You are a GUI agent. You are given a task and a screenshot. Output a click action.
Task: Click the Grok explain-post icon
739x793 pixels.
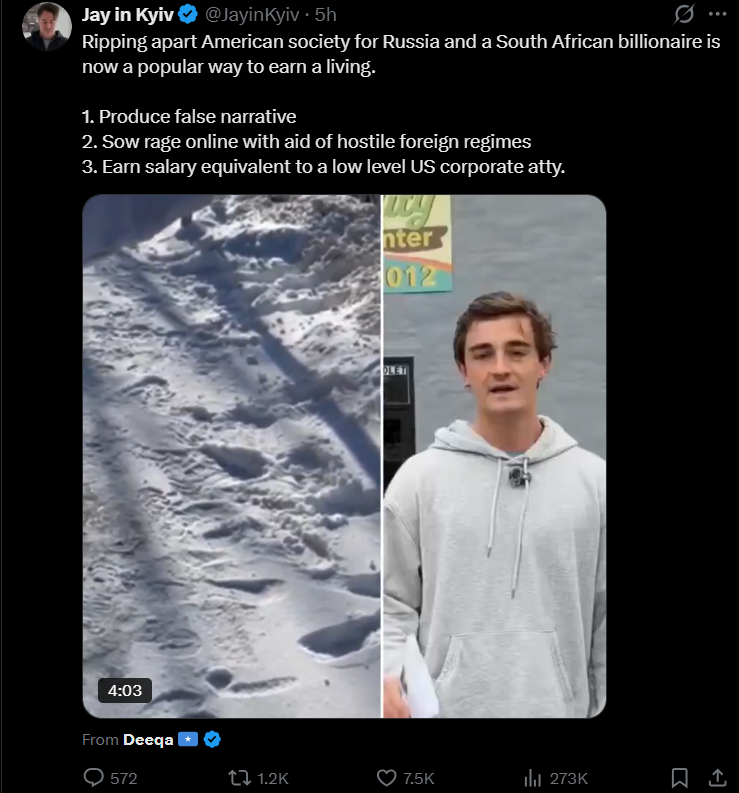pyautogui.click(x=683, y=14)
